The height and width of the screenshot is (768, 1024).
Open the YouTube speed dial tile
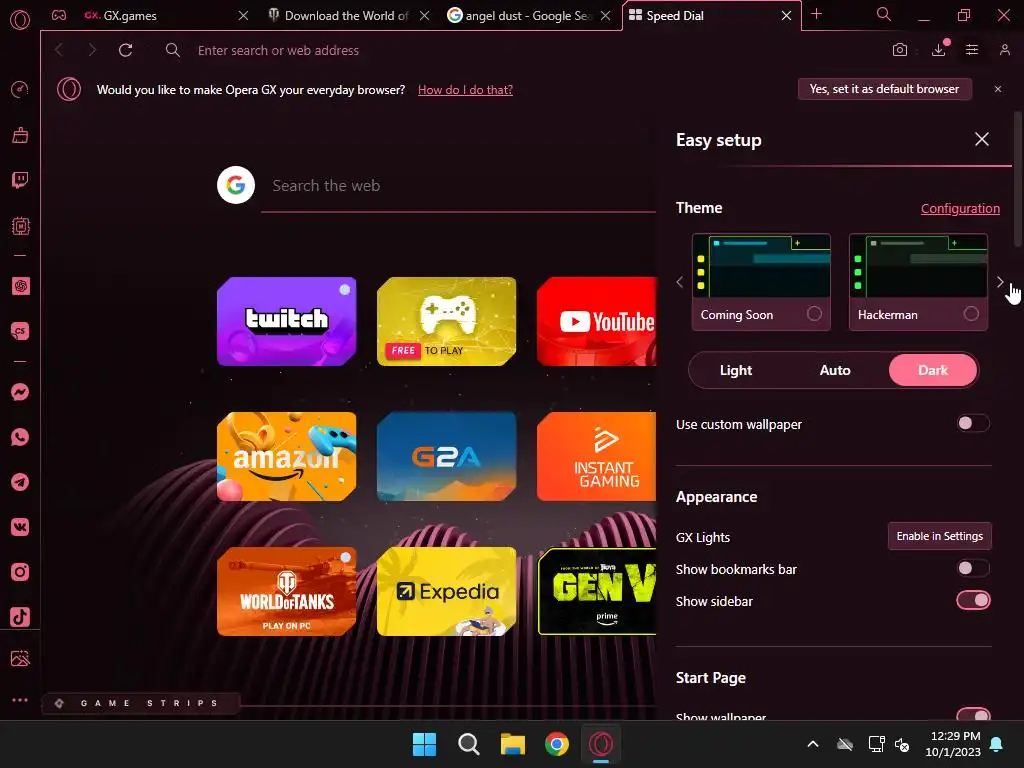point(596,321)
